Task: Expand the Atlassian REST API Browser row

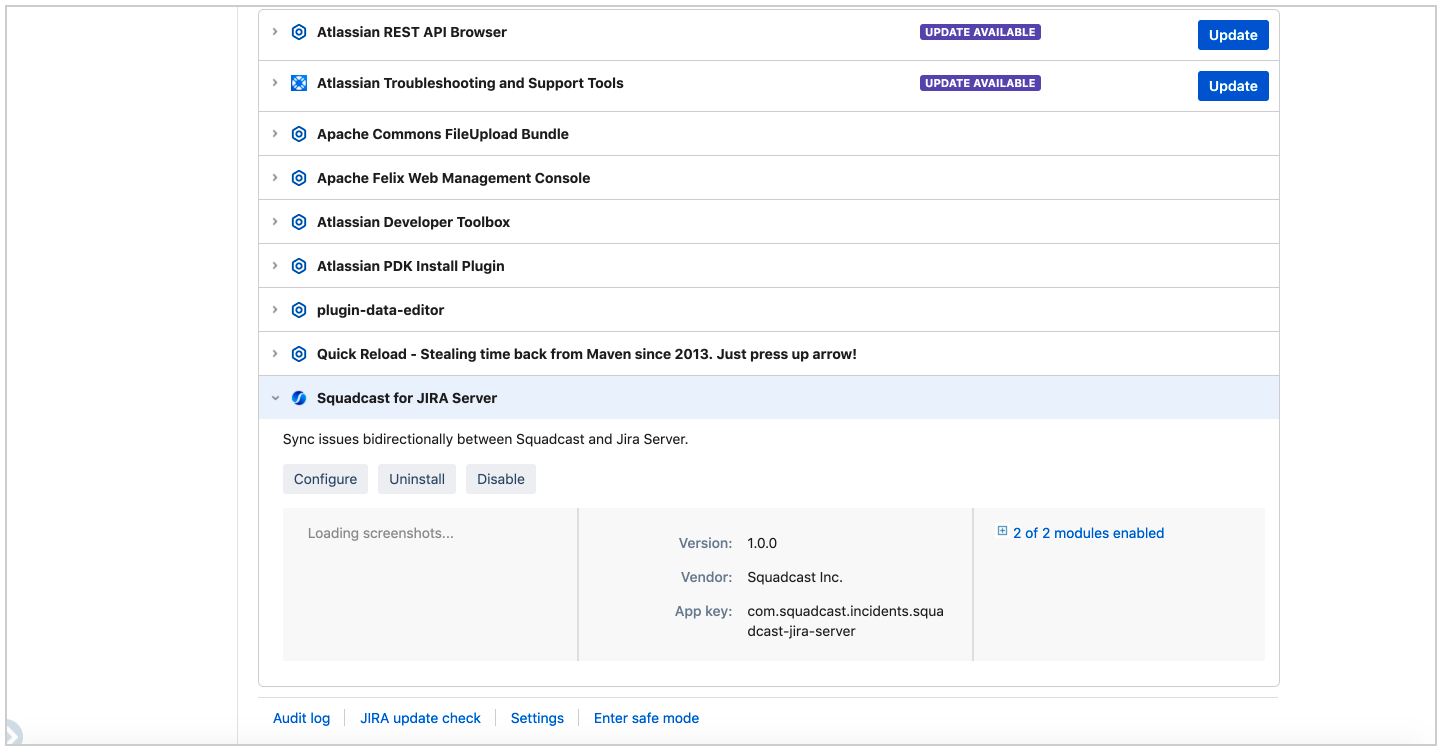Action: [275, 32]
